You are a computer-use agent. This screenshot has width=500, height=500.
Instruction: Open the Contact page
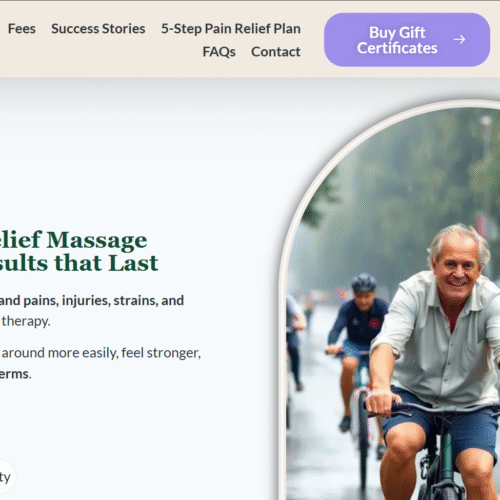point(276,52)
